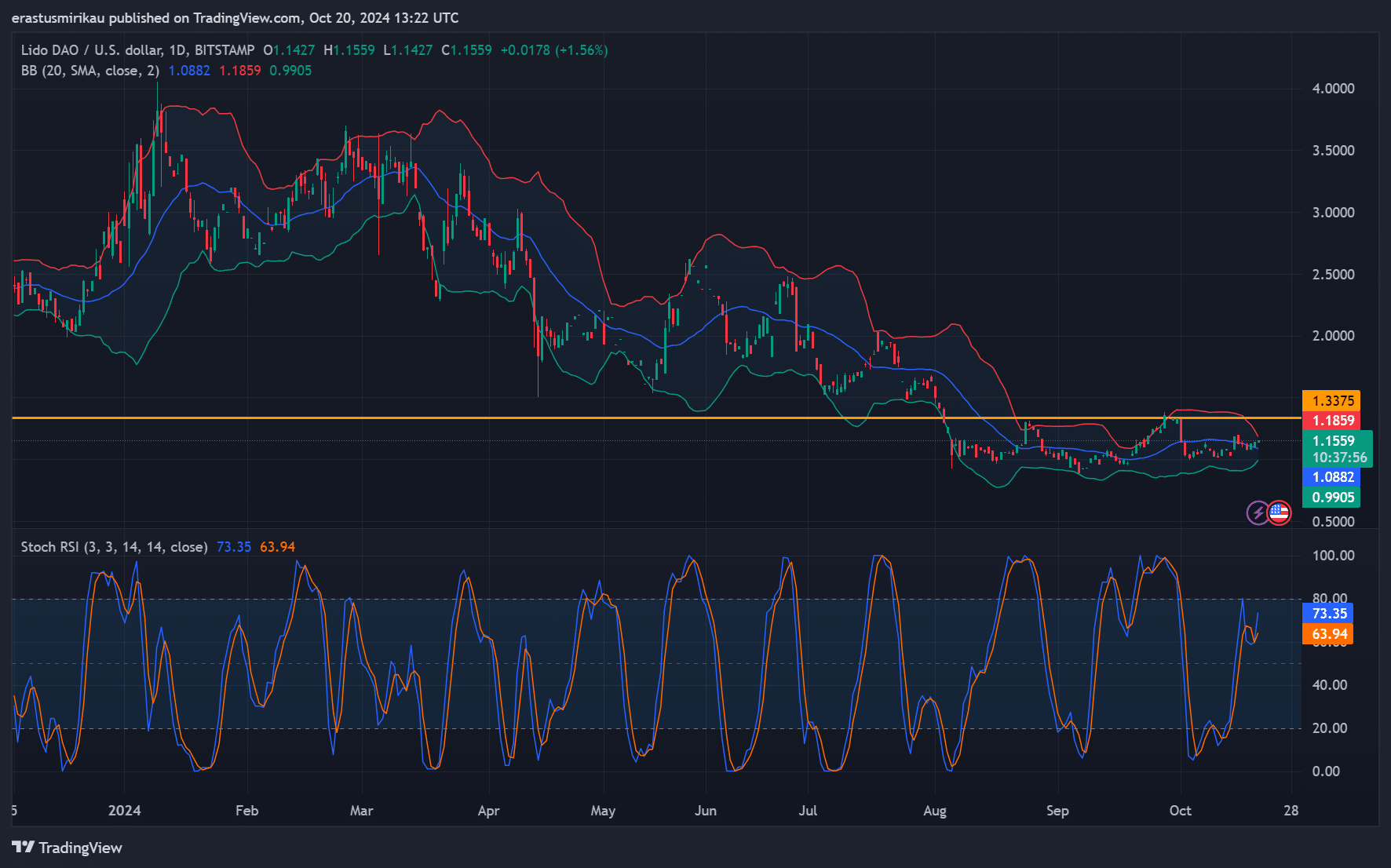The height and width of the screenshot is (868, 1391).
Task: Click the orange 1.3375 price label
Action: pyautogui.click(x=1331, y=401)
